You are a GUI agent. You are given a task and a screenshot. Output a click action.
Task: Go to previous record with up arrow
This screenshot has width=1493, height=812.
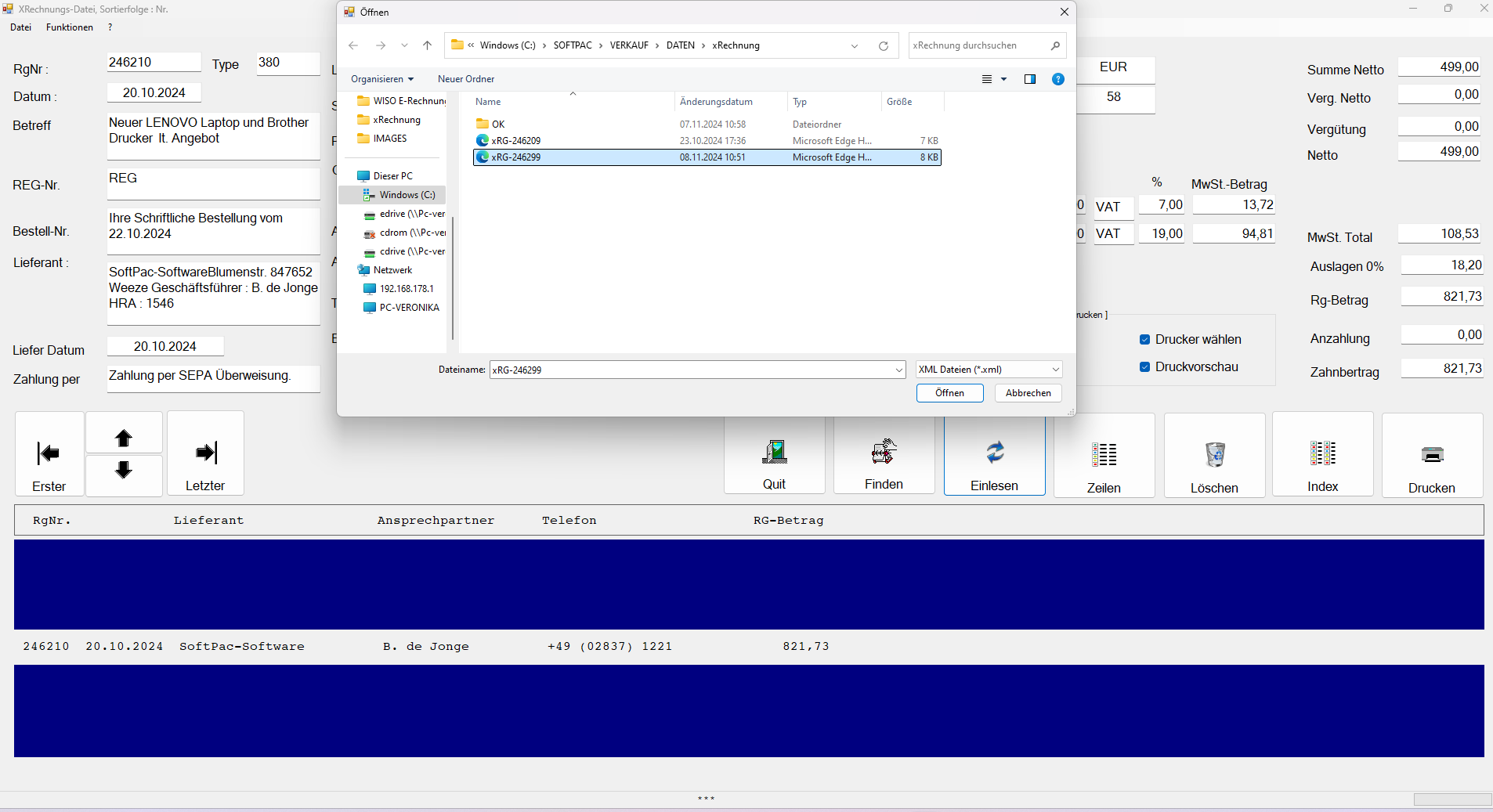click(x=124, y=433)
